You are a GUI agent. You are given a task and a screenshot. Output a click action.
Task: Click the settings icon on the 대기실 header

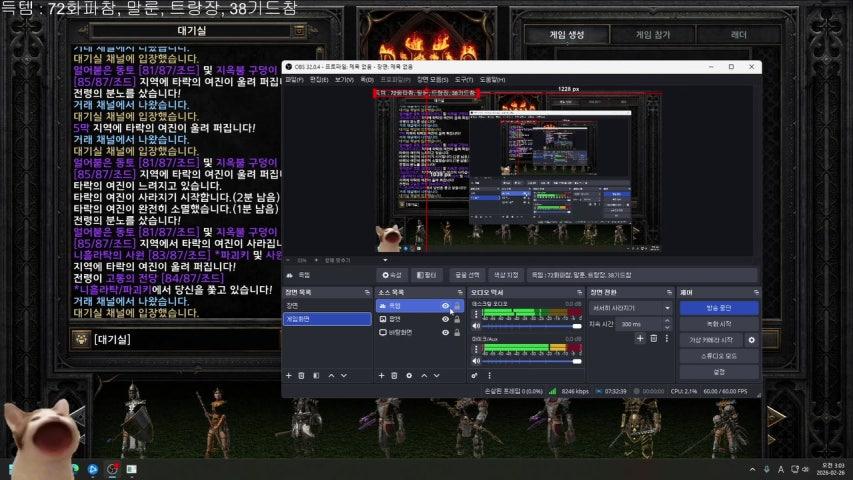299,31
